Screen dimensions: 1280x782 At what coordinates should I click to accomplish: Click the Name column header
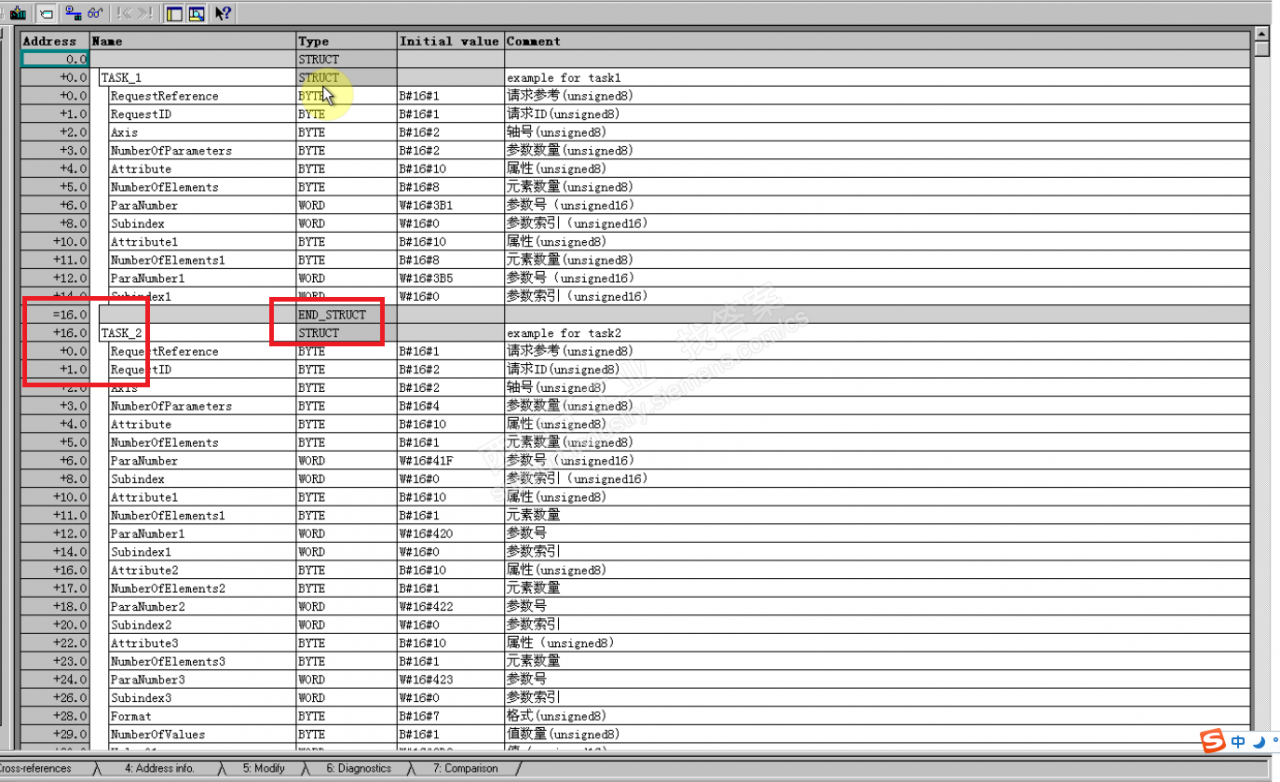click(193, 41)
